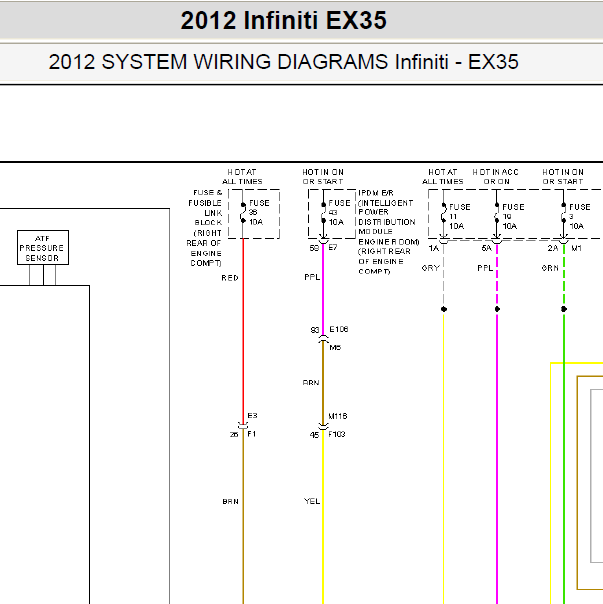Click the E3 connector label

coord(252,416)
